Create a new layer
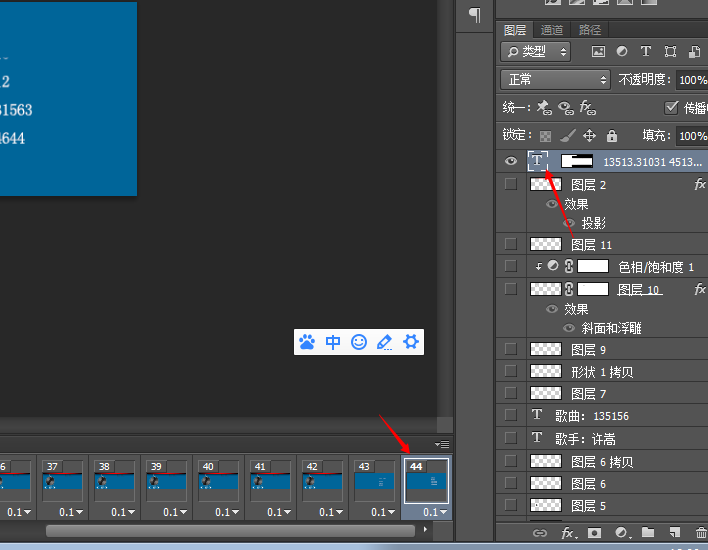 coord(675,533)
